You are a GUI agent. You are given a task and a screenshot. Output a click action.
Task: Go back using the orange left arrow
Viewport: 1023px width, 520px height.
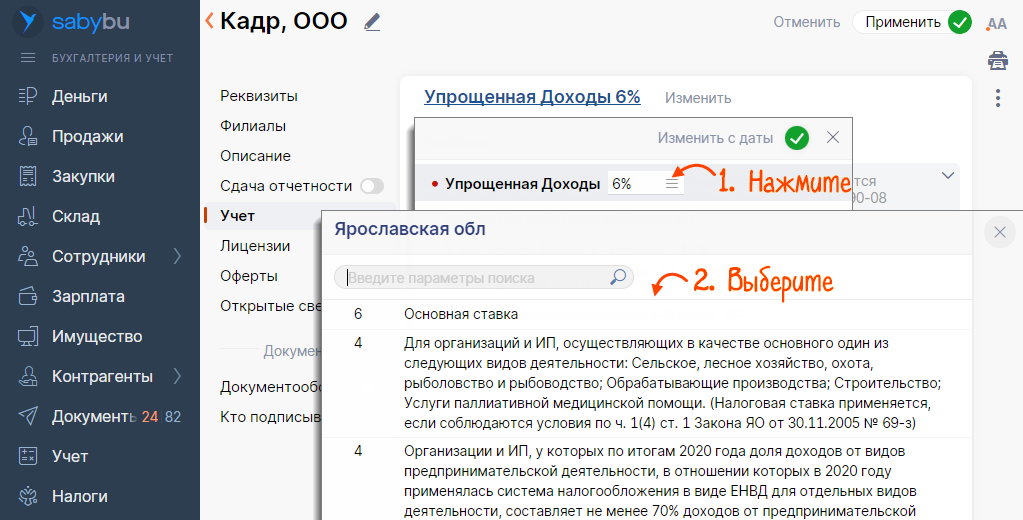tap(209, 20)
